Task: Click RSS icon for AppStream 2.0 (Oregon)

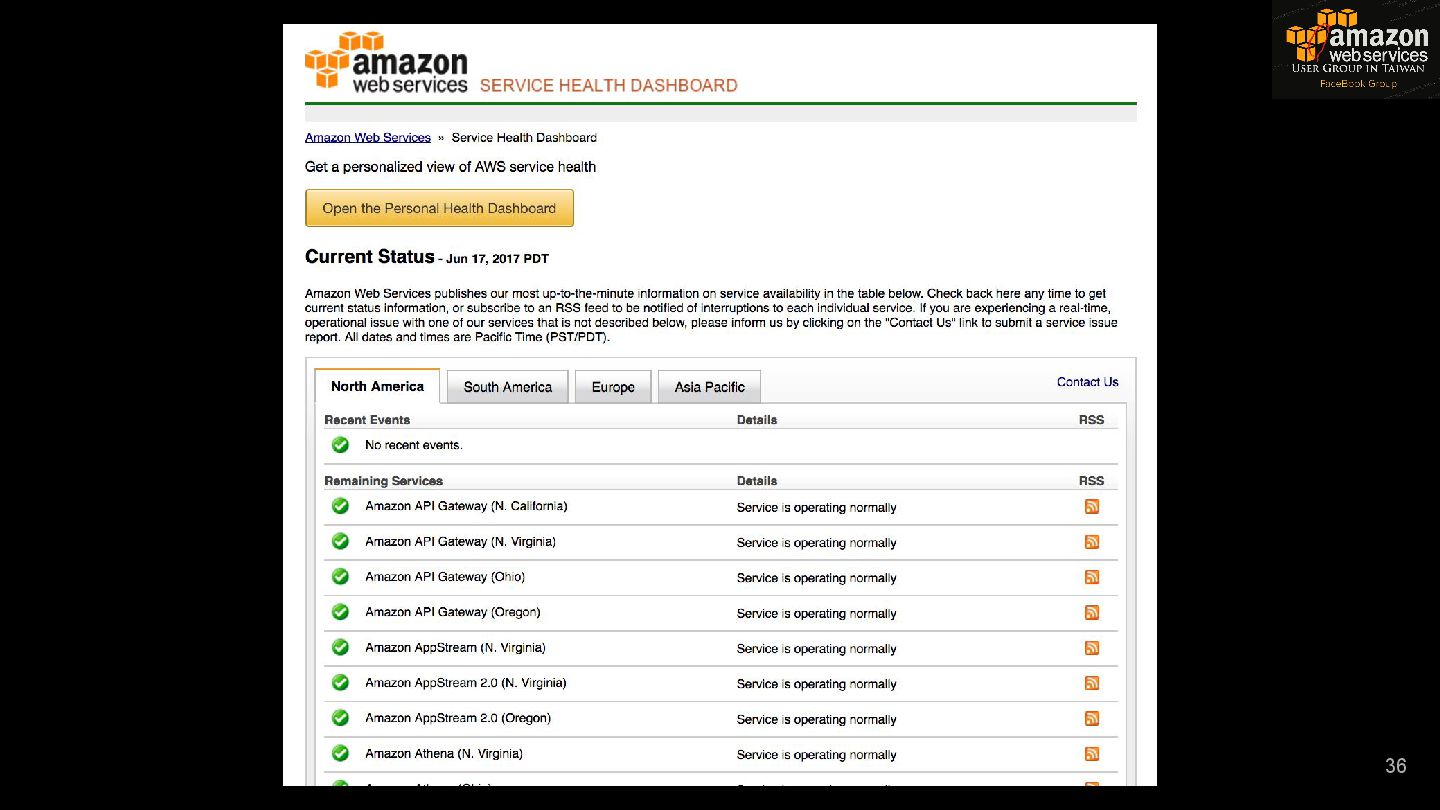Action: pos(1091,718)
